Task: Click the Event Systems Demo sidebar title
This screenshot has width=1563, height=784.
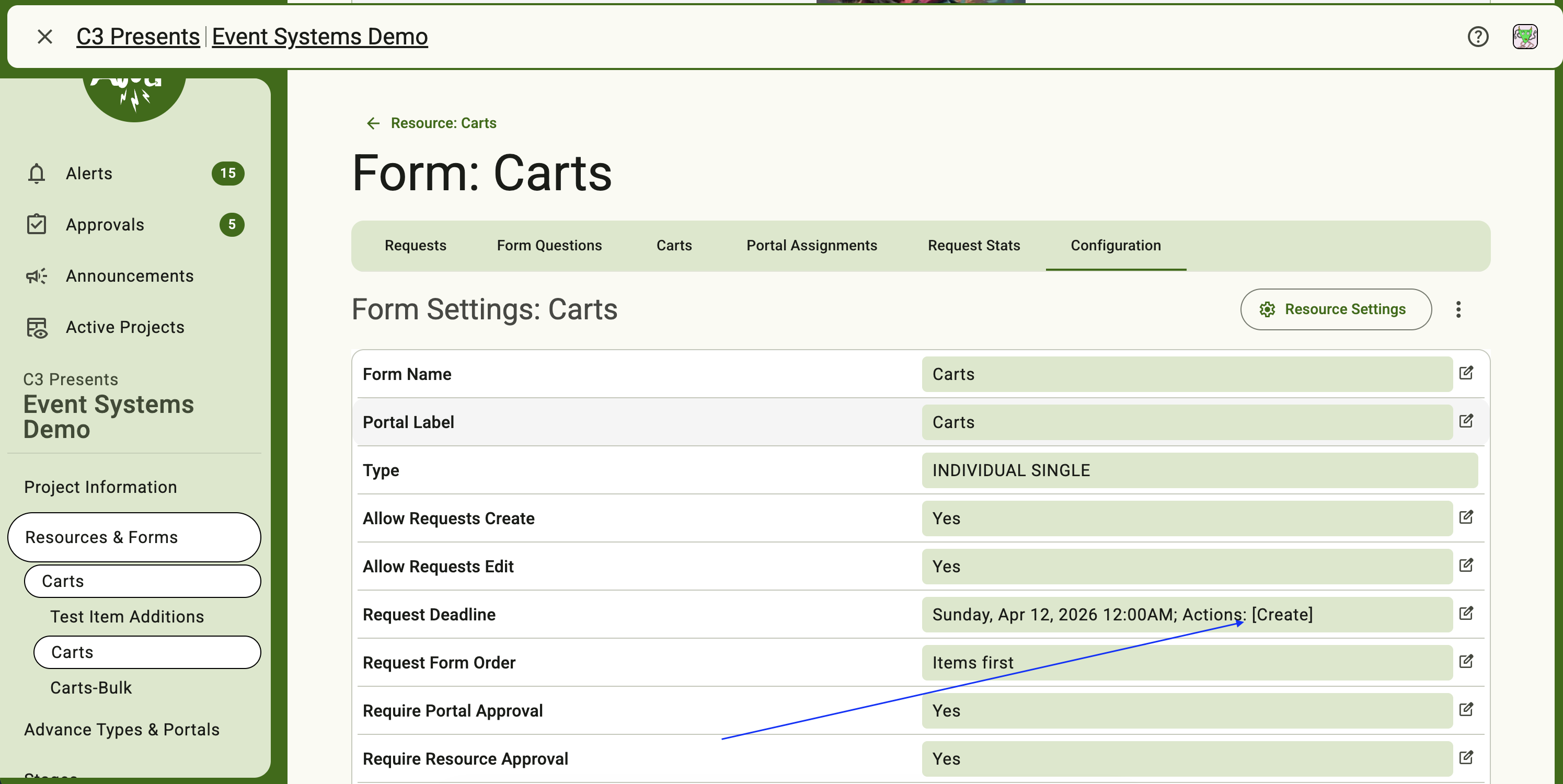Action: (109, 417)
